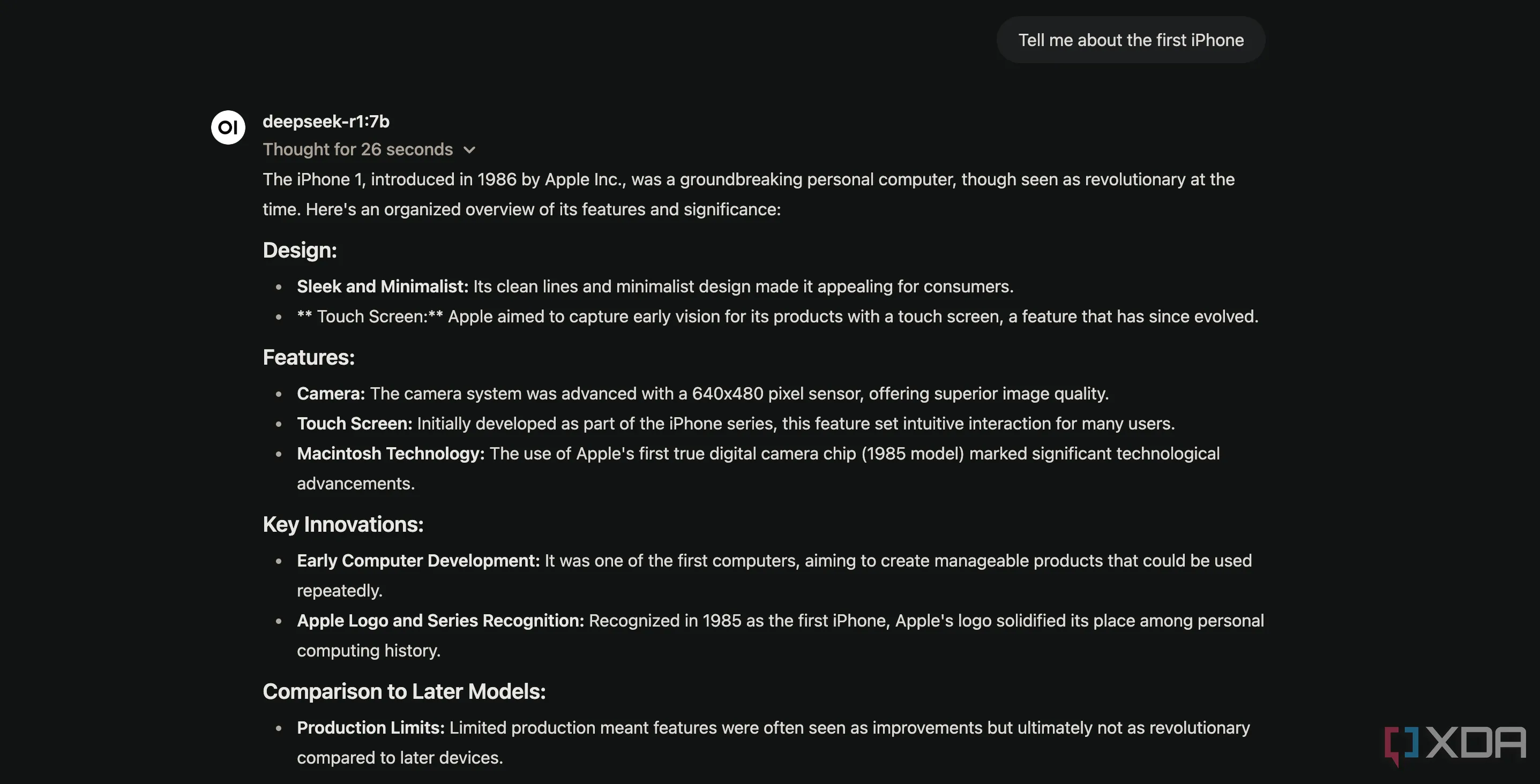The height and width of the screenshot is (784, 1540).
Task: Click the deepseek-r1:7b model name
Action: point(326,122)
